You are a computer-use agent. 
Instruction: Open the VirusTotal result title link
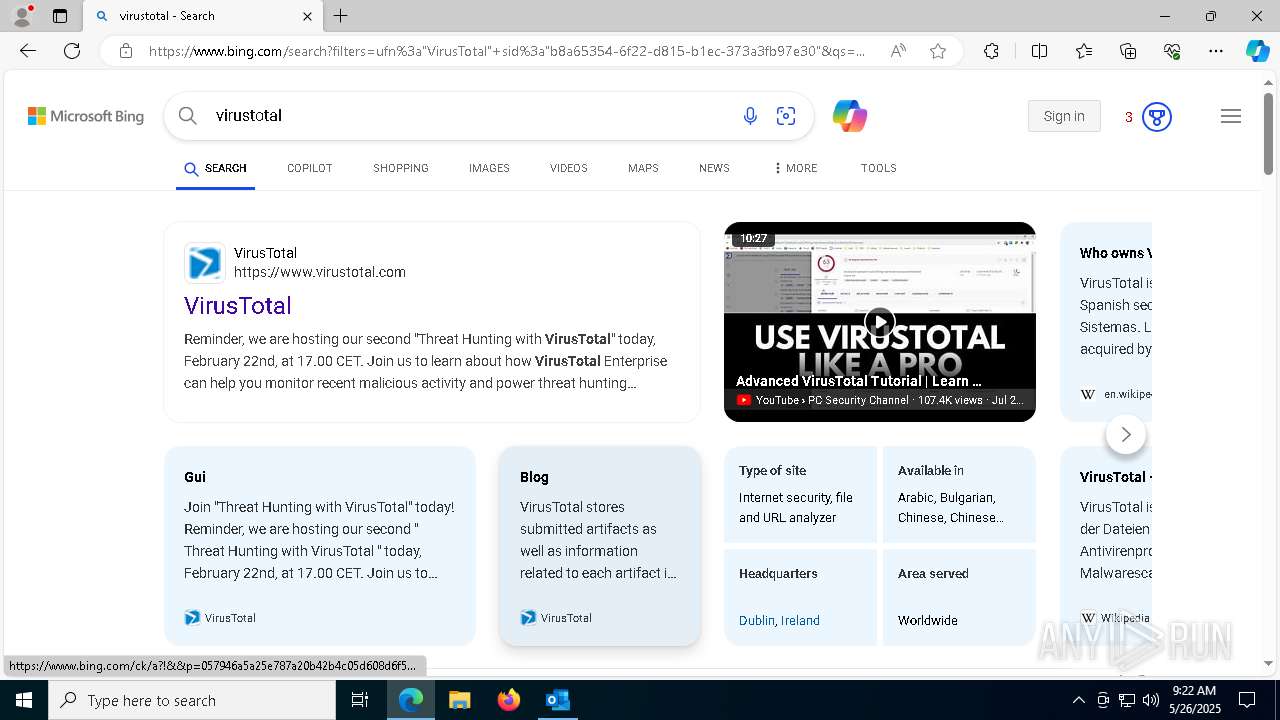point(238,306)
